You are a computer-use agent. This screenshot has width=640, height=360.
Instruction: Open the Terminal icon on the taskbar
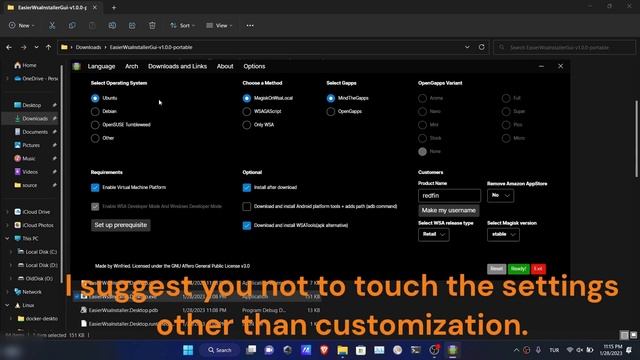(416, 350)
